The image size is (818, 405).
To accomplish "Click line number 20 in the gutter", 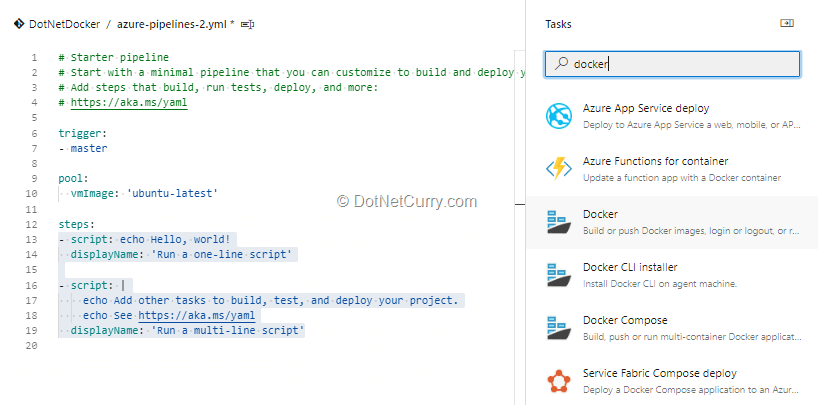I will point(32,346).
